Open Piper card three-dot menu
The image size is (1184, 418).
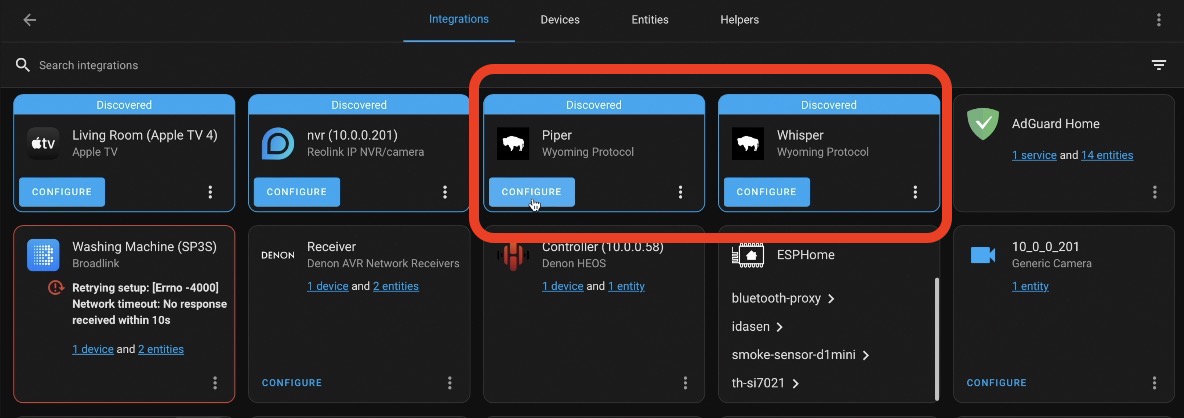coord(680,192)
